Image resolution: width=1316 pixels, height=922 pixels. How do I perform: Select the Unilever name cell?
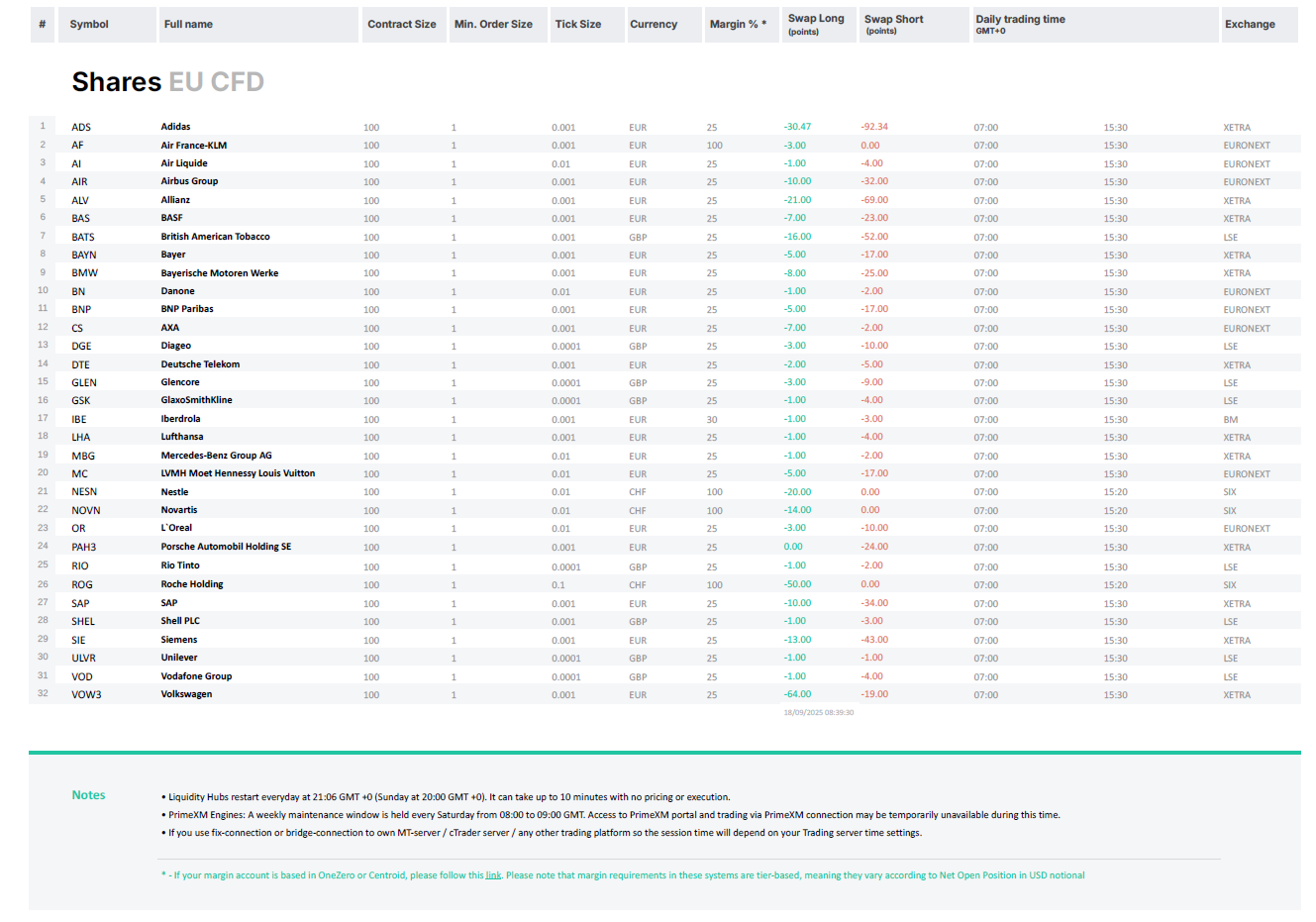(x=179, y=658)
